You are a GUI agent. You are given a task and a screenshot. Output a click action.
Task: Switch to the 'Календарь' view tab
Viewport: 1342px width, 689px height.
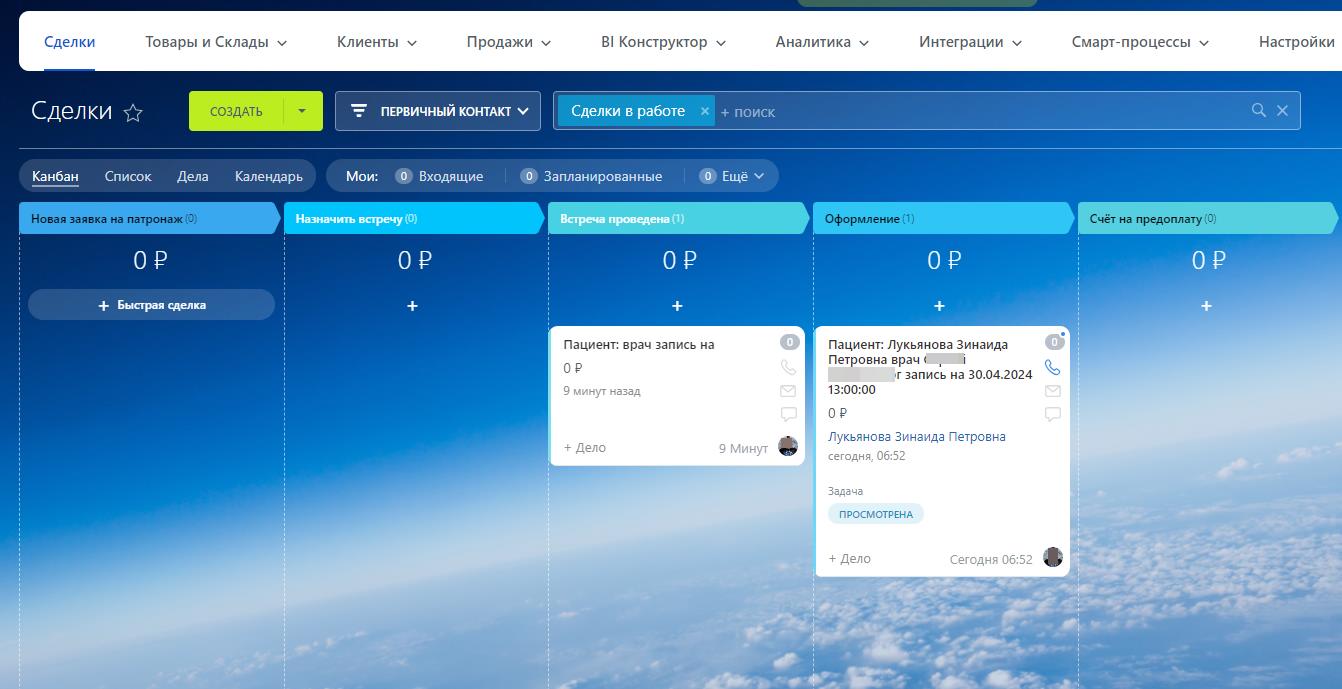(268, 176)
